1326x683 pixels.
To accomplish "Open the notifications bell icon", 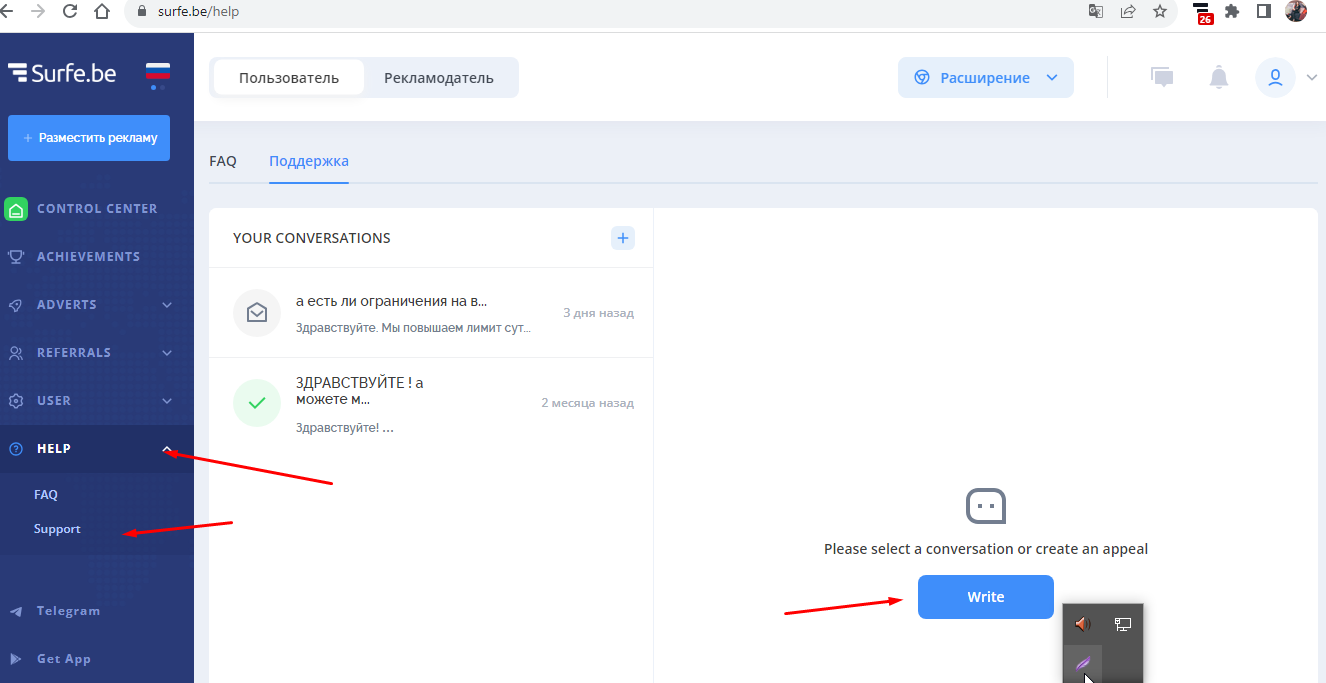I will 1219,77.
